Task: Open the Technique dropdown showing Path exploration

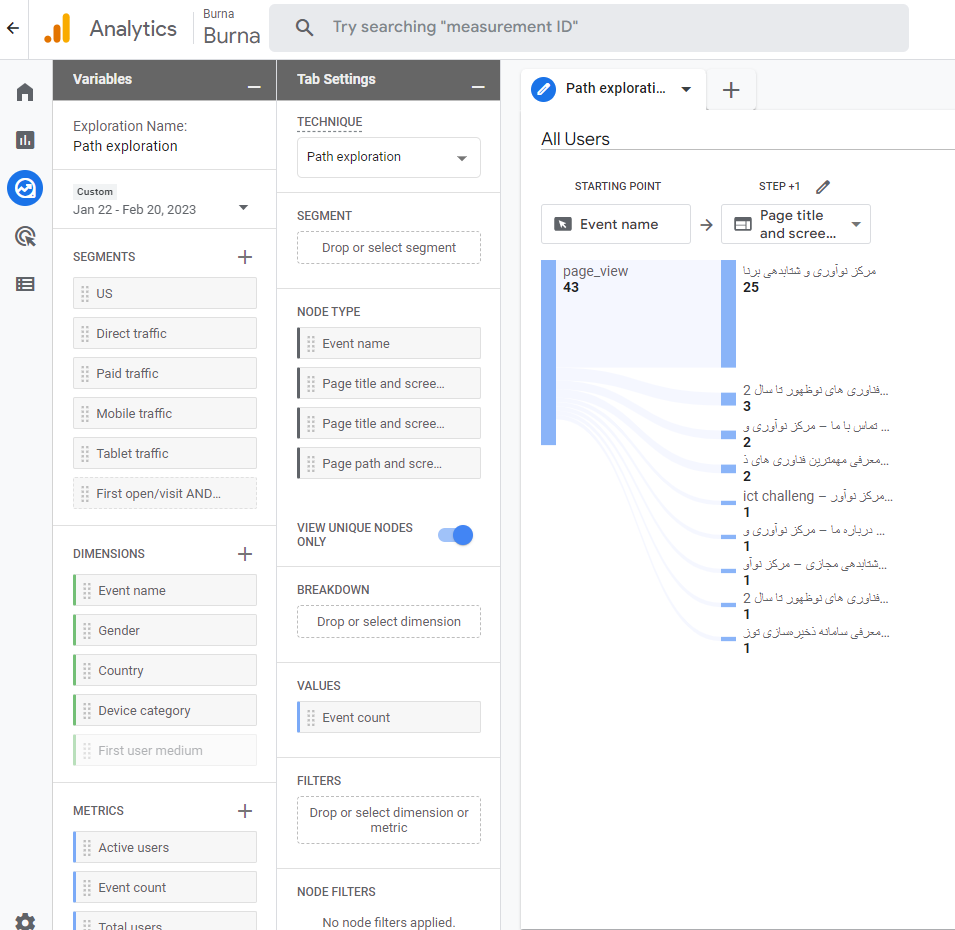Action: [x=388, y=158]
